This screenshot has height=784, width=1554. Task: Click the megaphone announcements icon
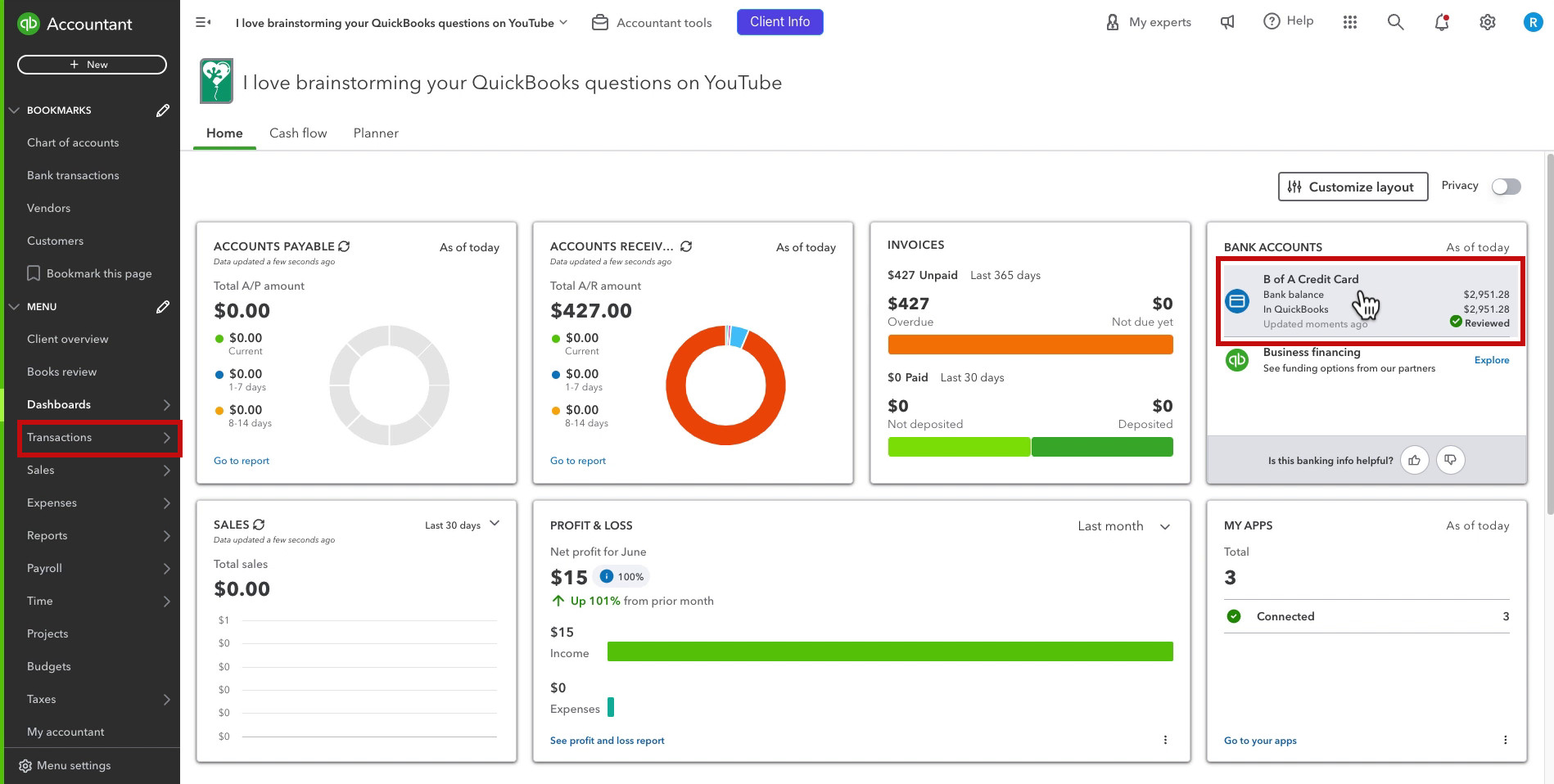pyautogui.click(x=1227, y=22)
